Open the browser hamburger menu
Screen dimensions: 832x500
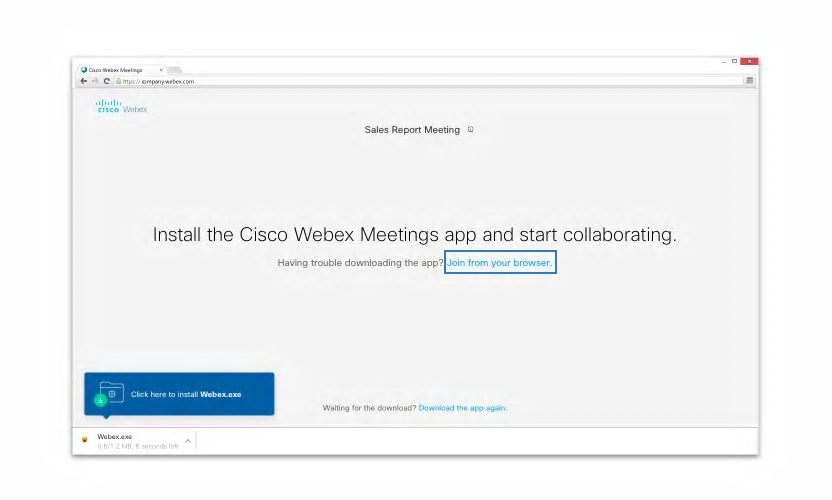click(x=750, y=81)
